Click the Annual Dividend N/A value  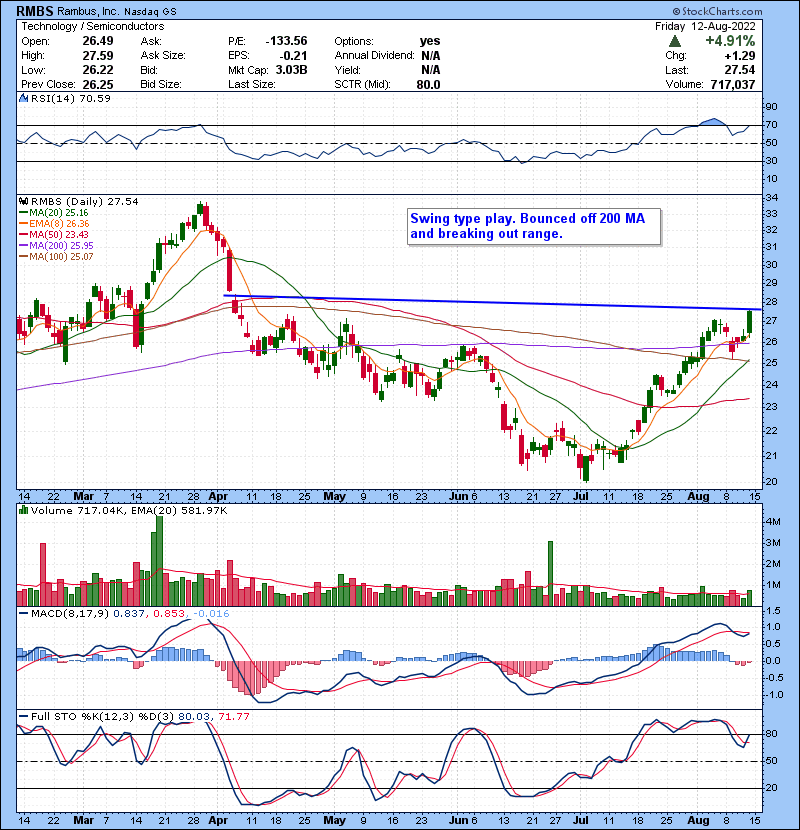tap(430, 56)
